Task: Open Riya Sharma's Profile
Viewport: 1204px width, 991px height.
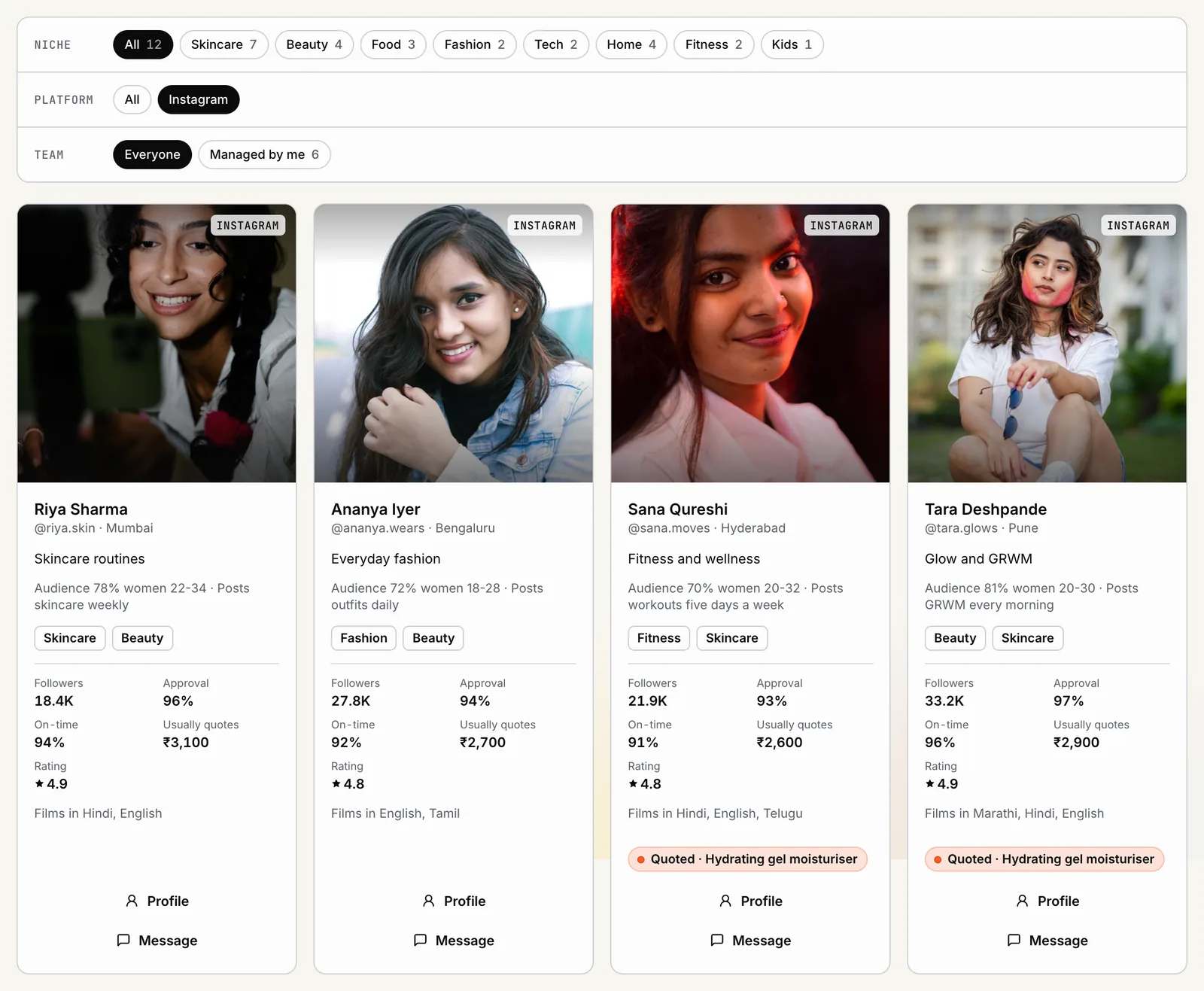Action: pyautogui.click(x=157, y=901)
